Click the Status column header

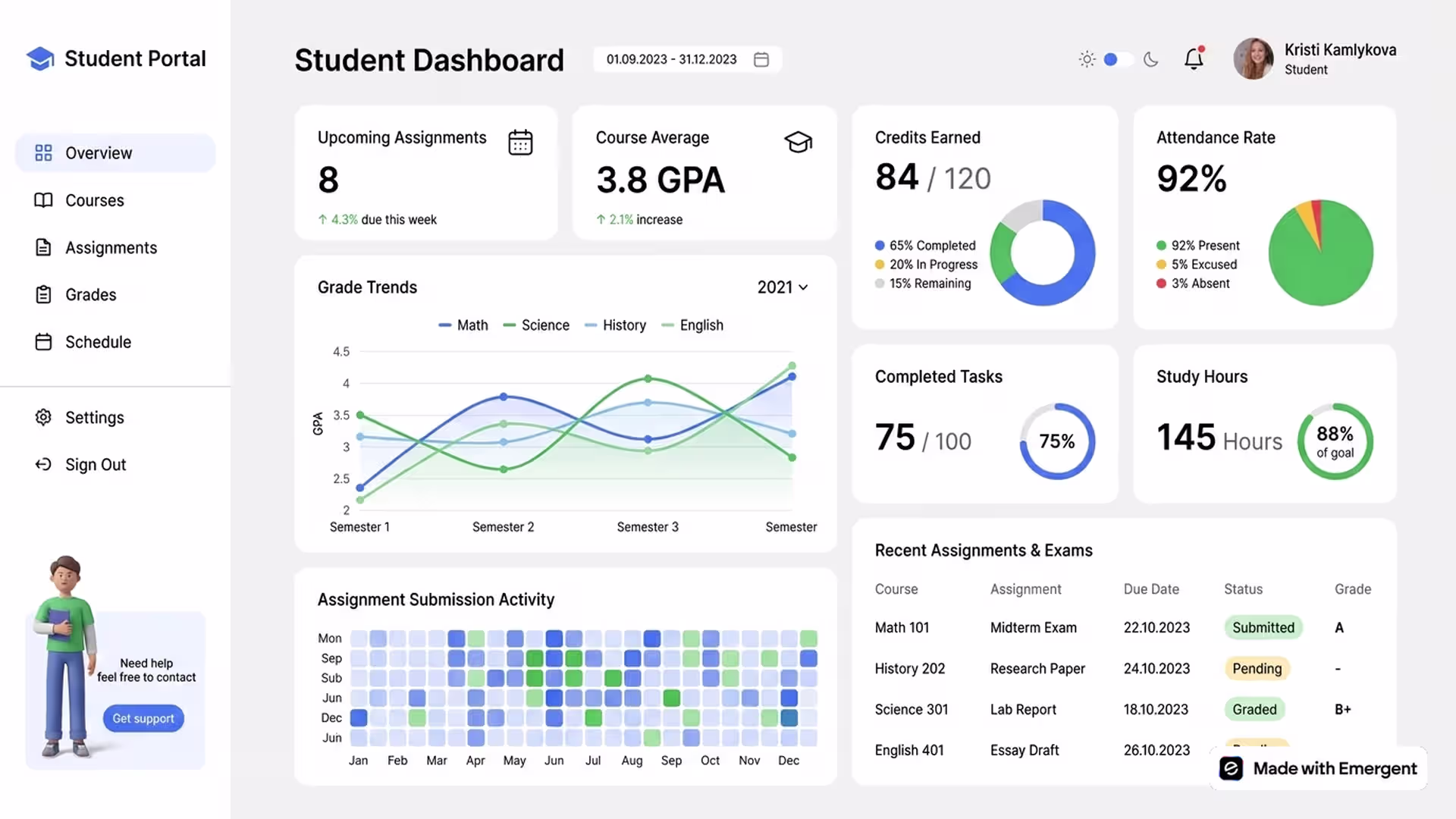(1243, 589)
